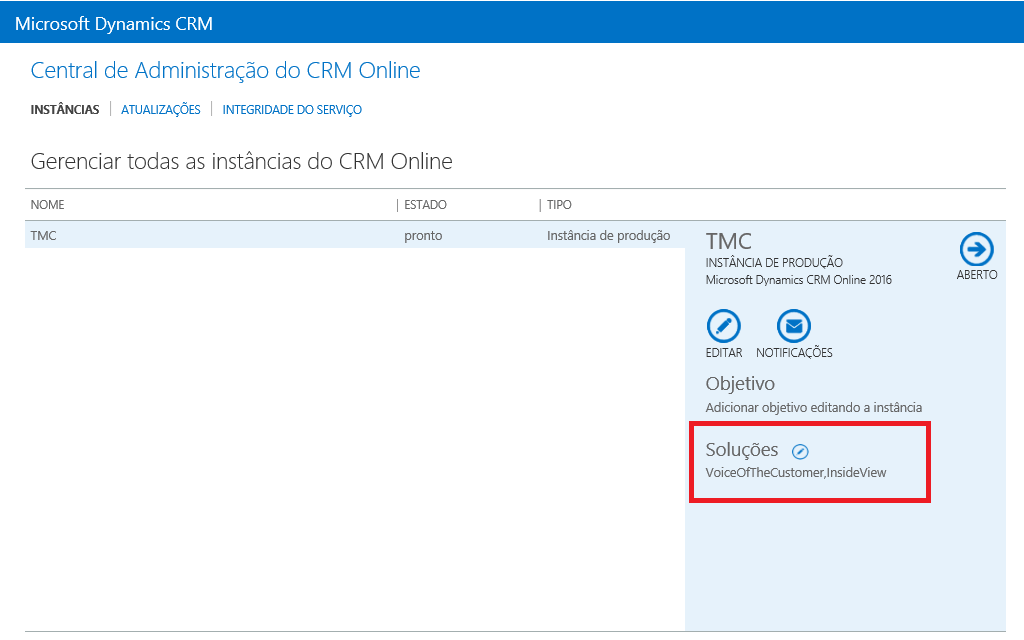The height and width of the screenshot is (640, 1024).
Task: Click the Microsoft Dynamics CRM header title
Action: point(114,22)
